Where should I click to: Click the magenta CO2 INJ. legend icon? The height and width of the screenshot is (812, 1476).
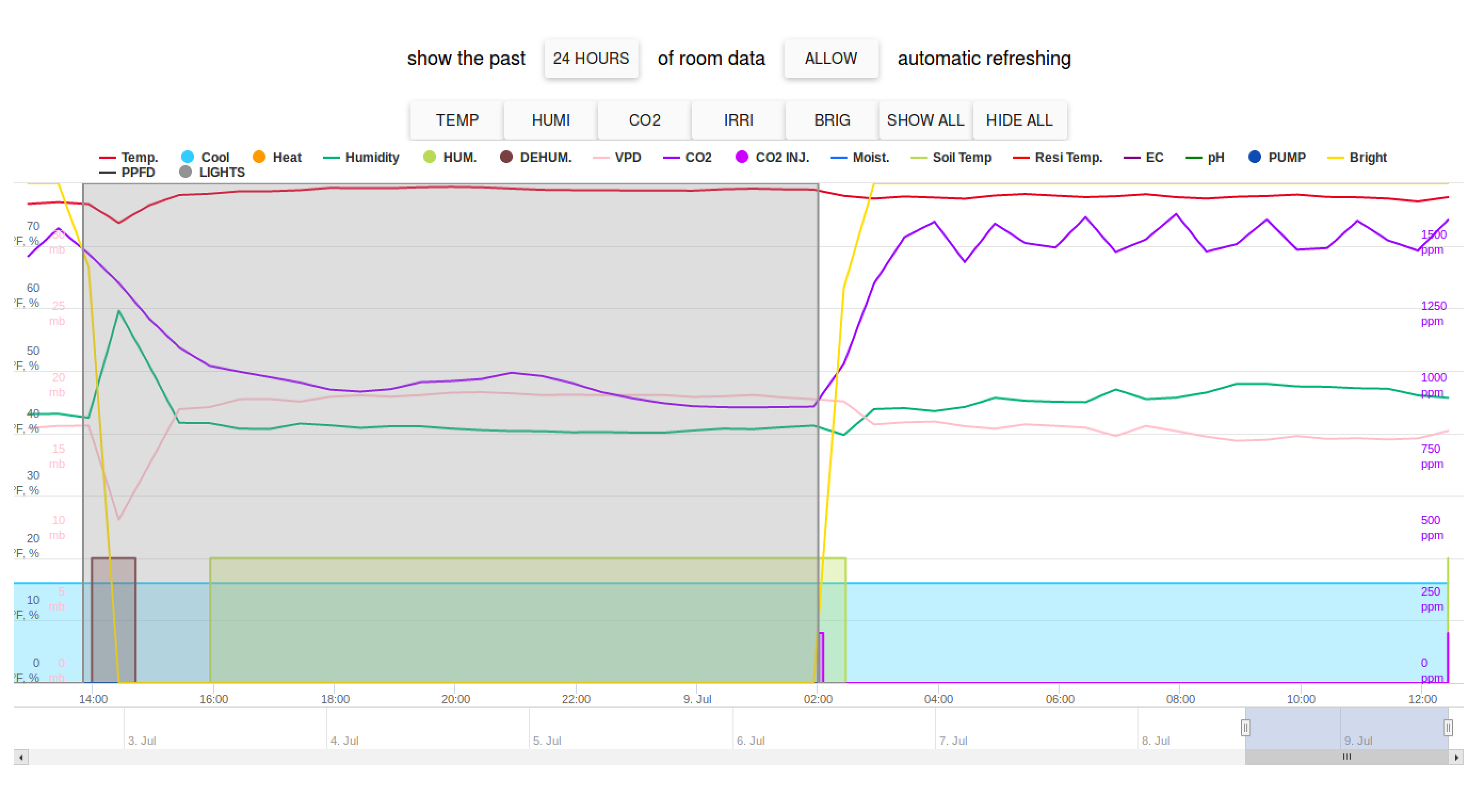[743, 158]
